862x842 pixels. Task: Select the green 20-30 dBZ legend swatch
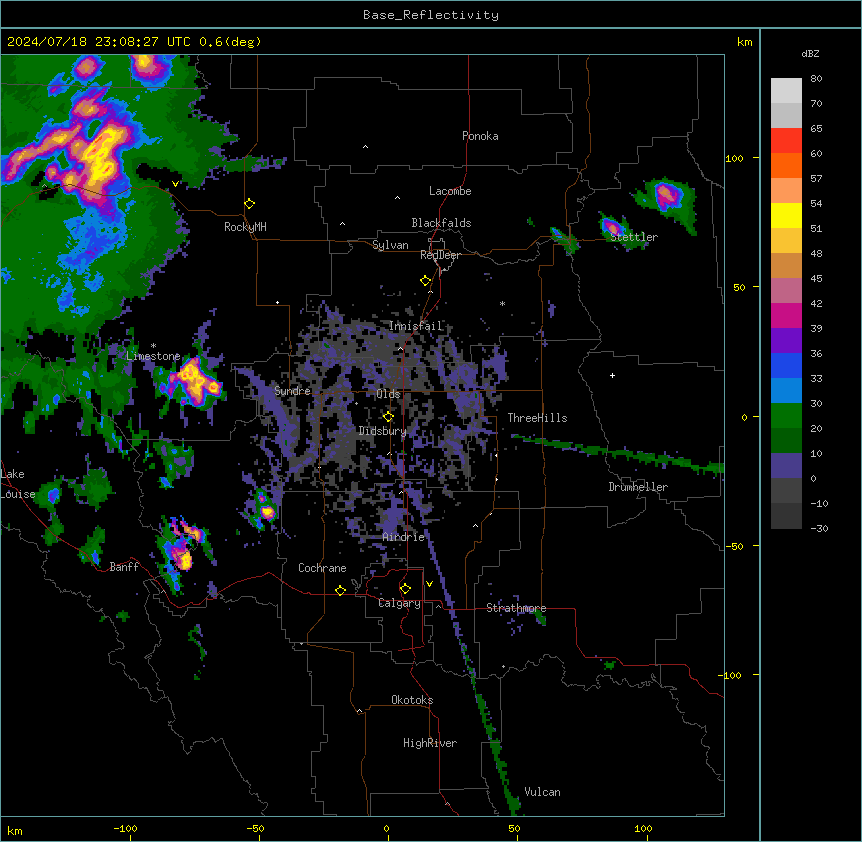[786, 416]
